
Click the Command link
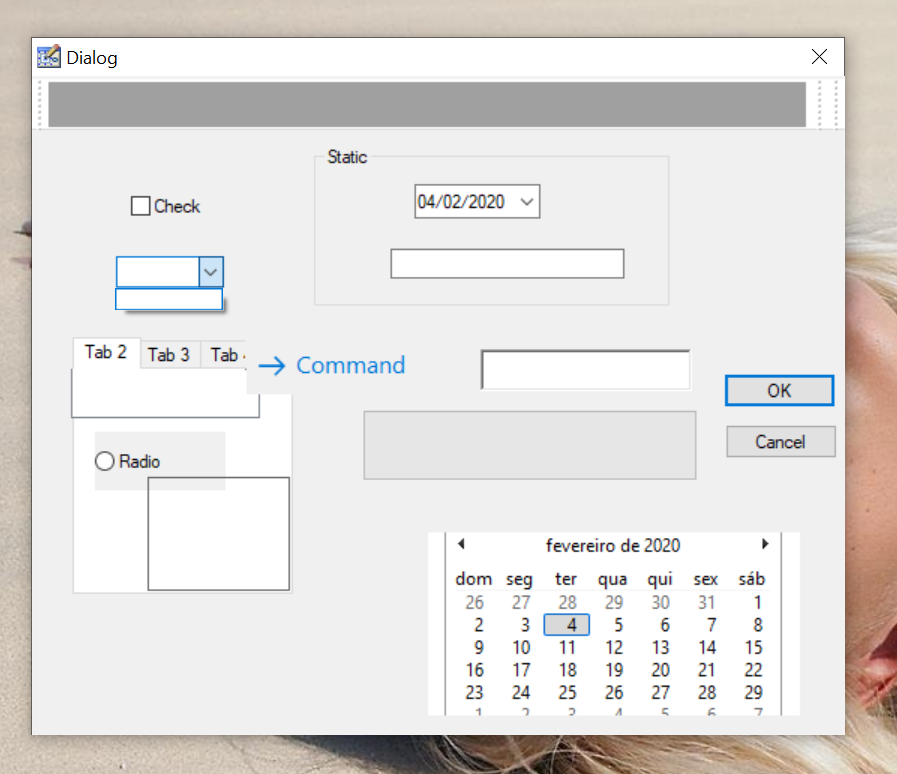coord(350,366)
